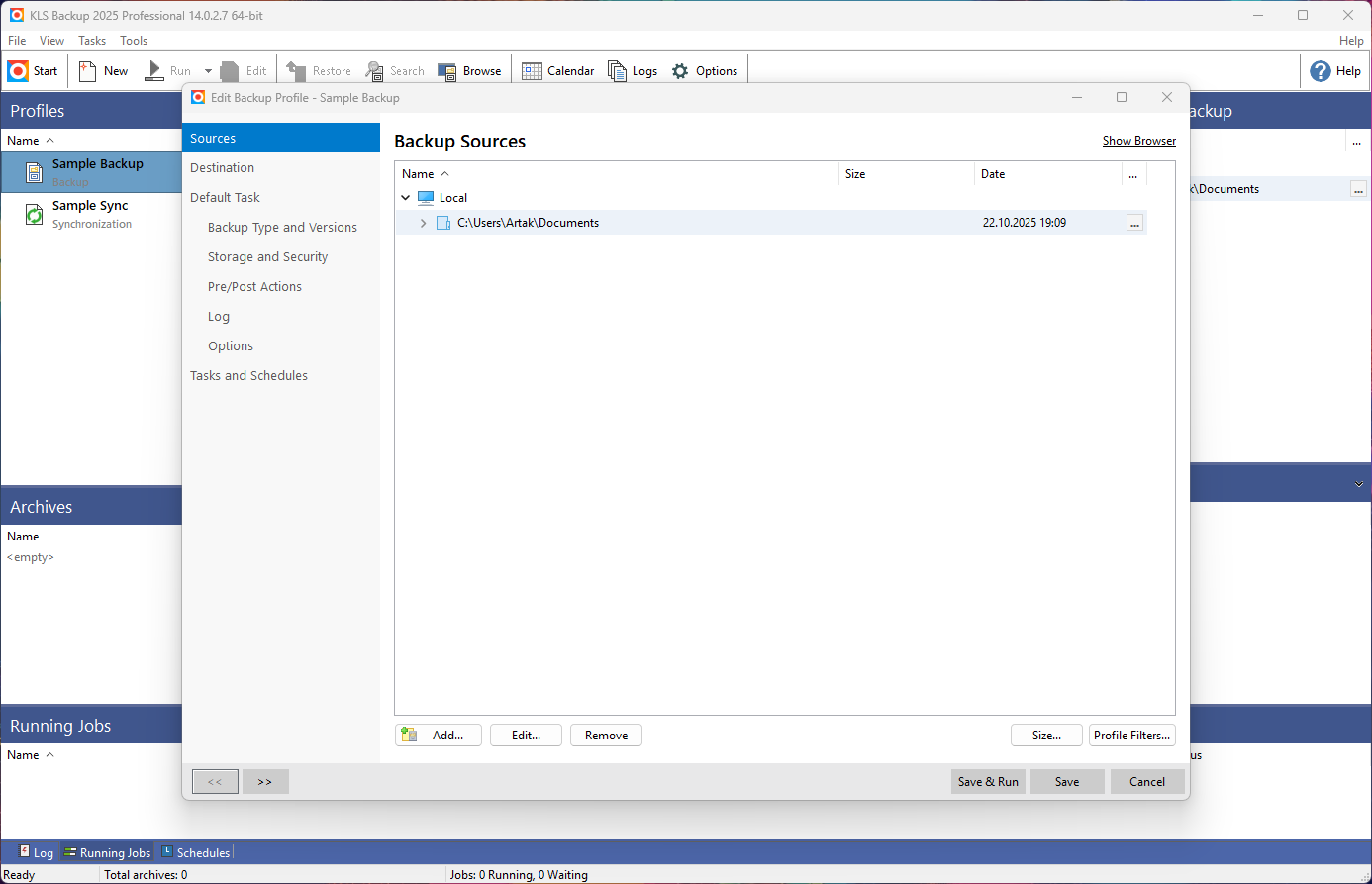Image resolution: width=1372 pixels, height=884 pixels.
Task: Open Profile Filters...
Action: tap(1132, 735)
